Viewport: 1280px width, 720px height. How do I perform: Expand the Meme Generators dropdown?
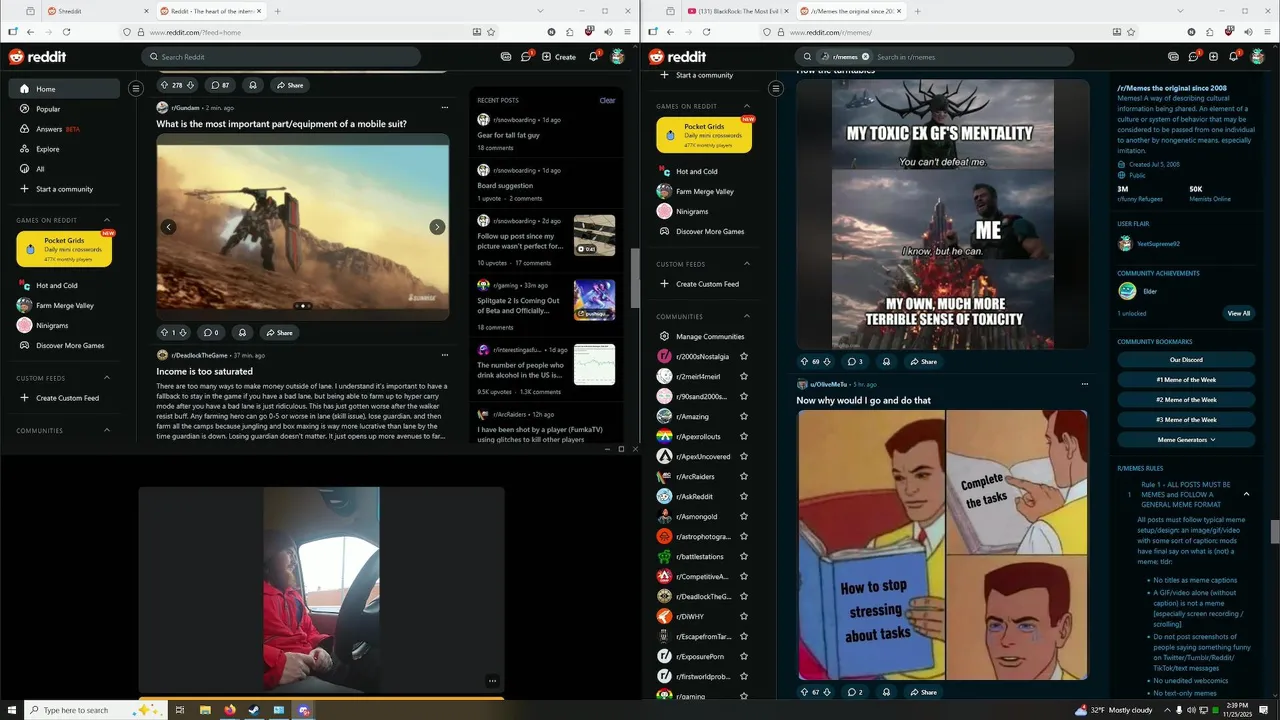pyautogui.click(x=1186, y=440)
